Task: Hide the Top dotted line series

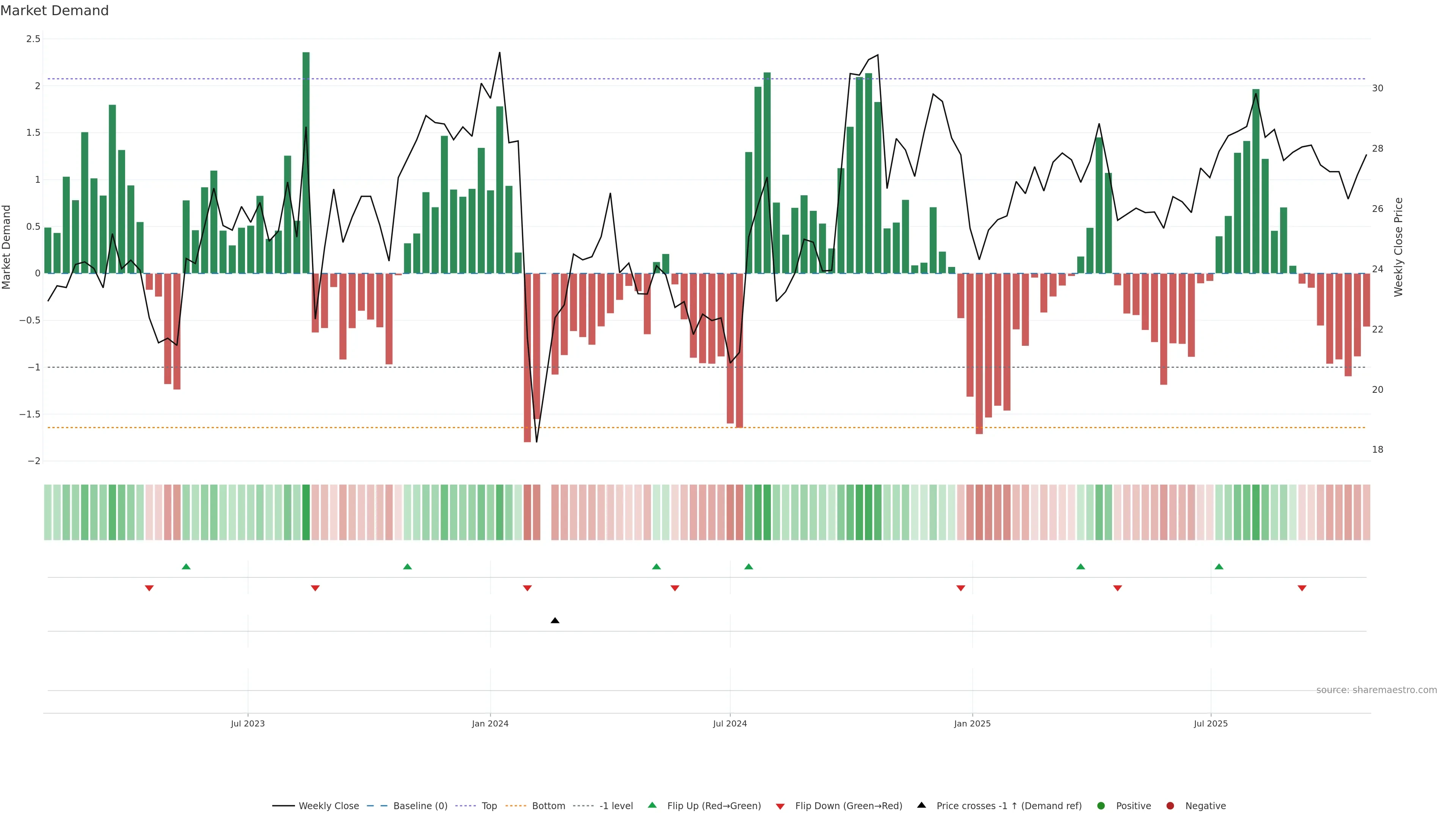Action: [x=489, y=806]
